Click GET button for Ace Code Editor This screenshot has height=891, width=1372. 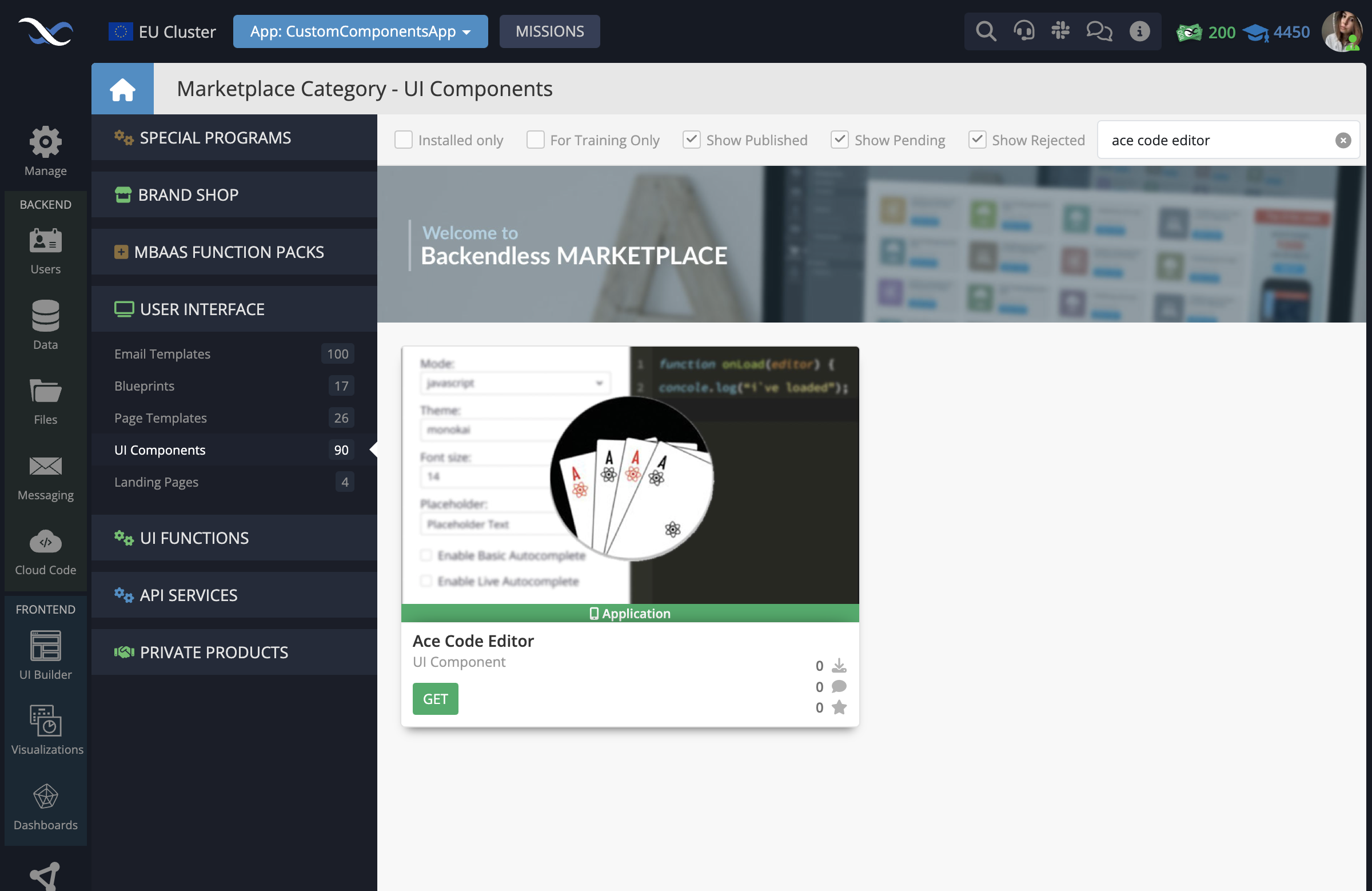(435, 698)
